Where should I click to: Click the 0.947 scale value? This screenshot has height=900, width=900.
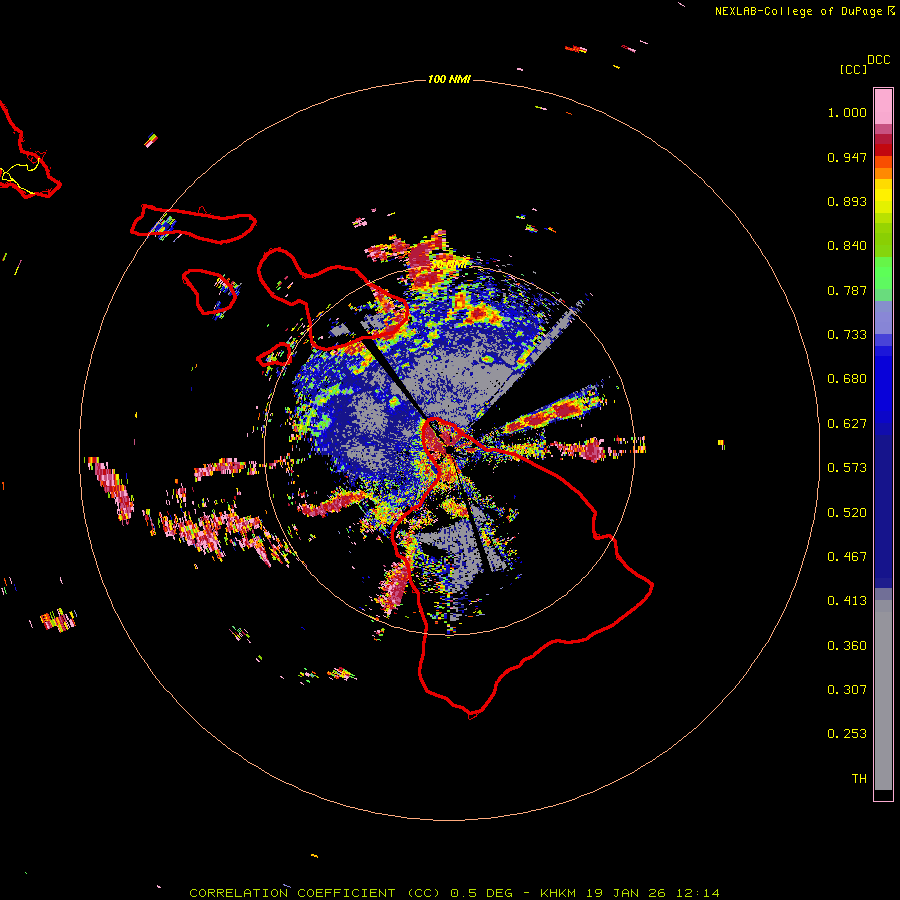click(847, 157)
